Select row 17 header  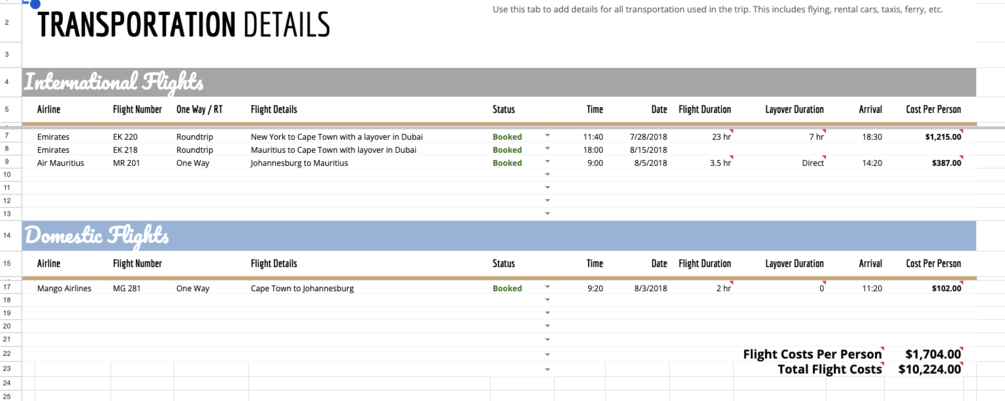pos(8,288)
